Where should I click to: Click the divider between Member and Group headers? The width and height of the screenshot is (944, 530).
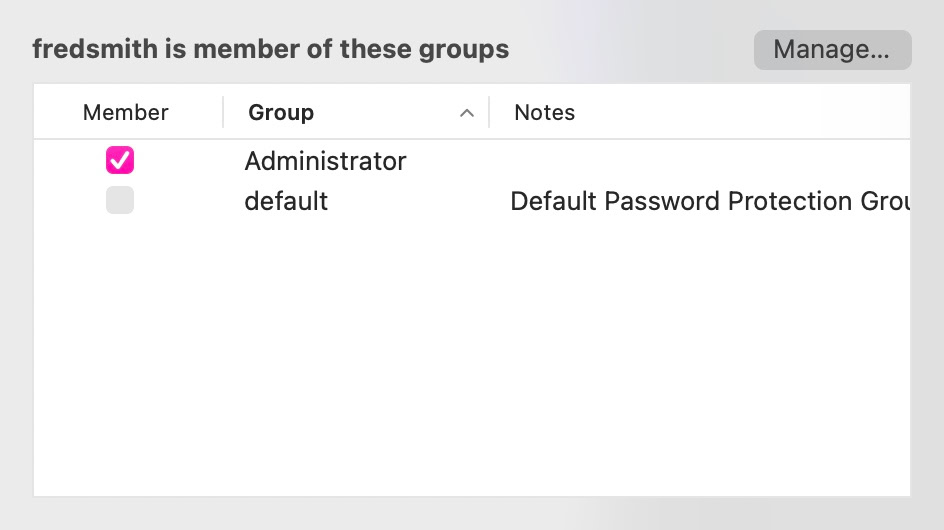pyautogui.click(x=223, y=112)
